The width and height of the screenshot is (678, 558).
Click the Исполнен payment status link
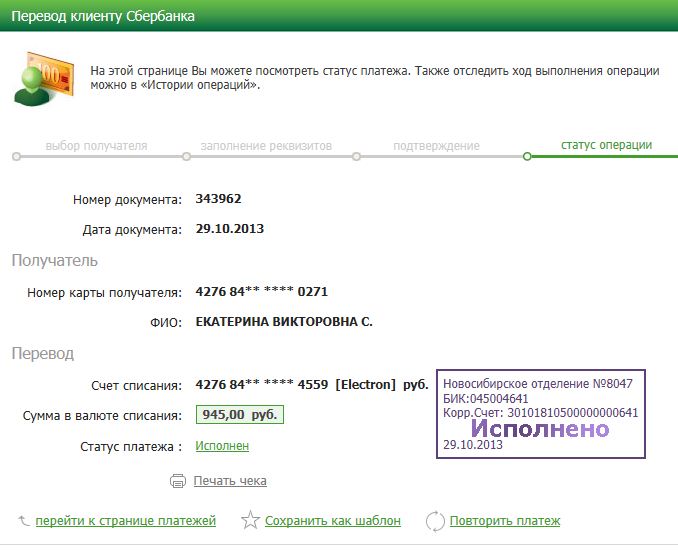pos(222,446)
